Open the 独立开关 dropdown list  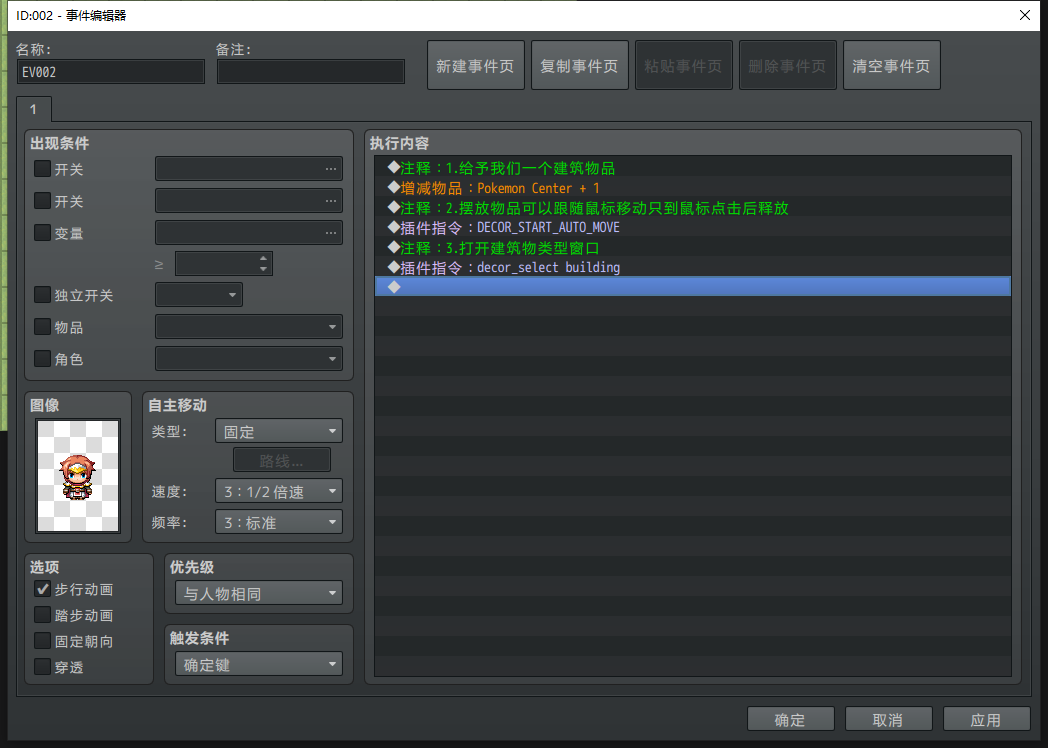point(199,295)
